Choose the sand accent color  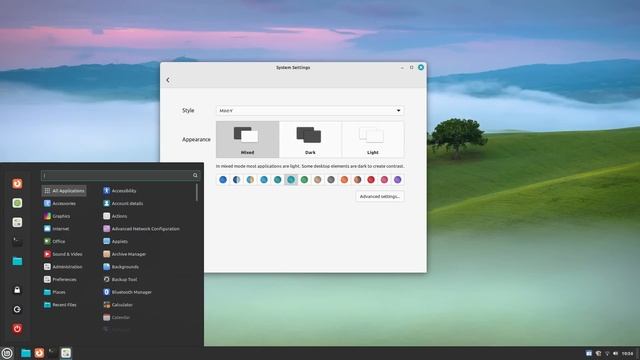[318, 180]
